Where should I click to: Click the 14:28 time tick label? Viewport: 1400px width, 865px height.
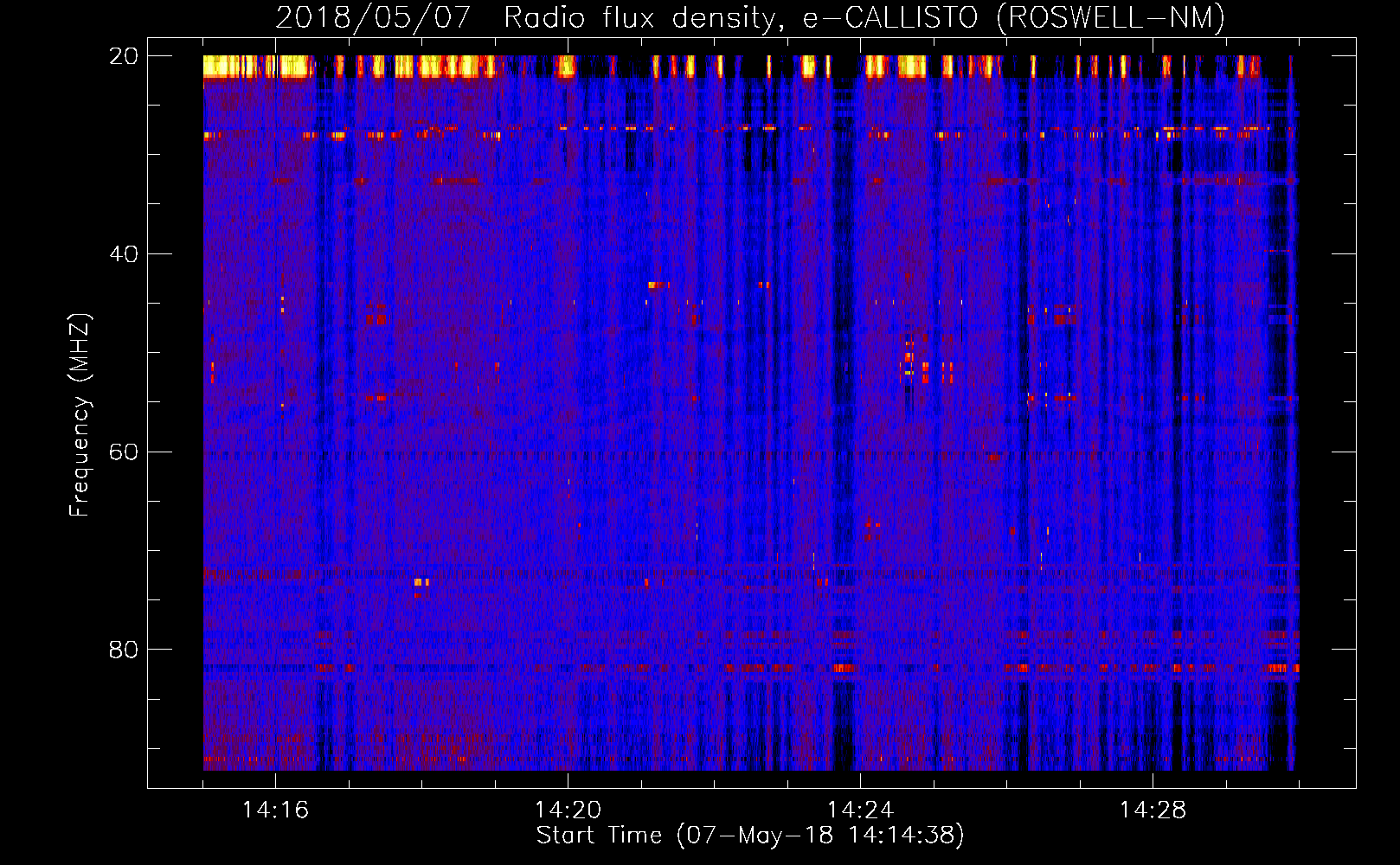point(1153,810)
